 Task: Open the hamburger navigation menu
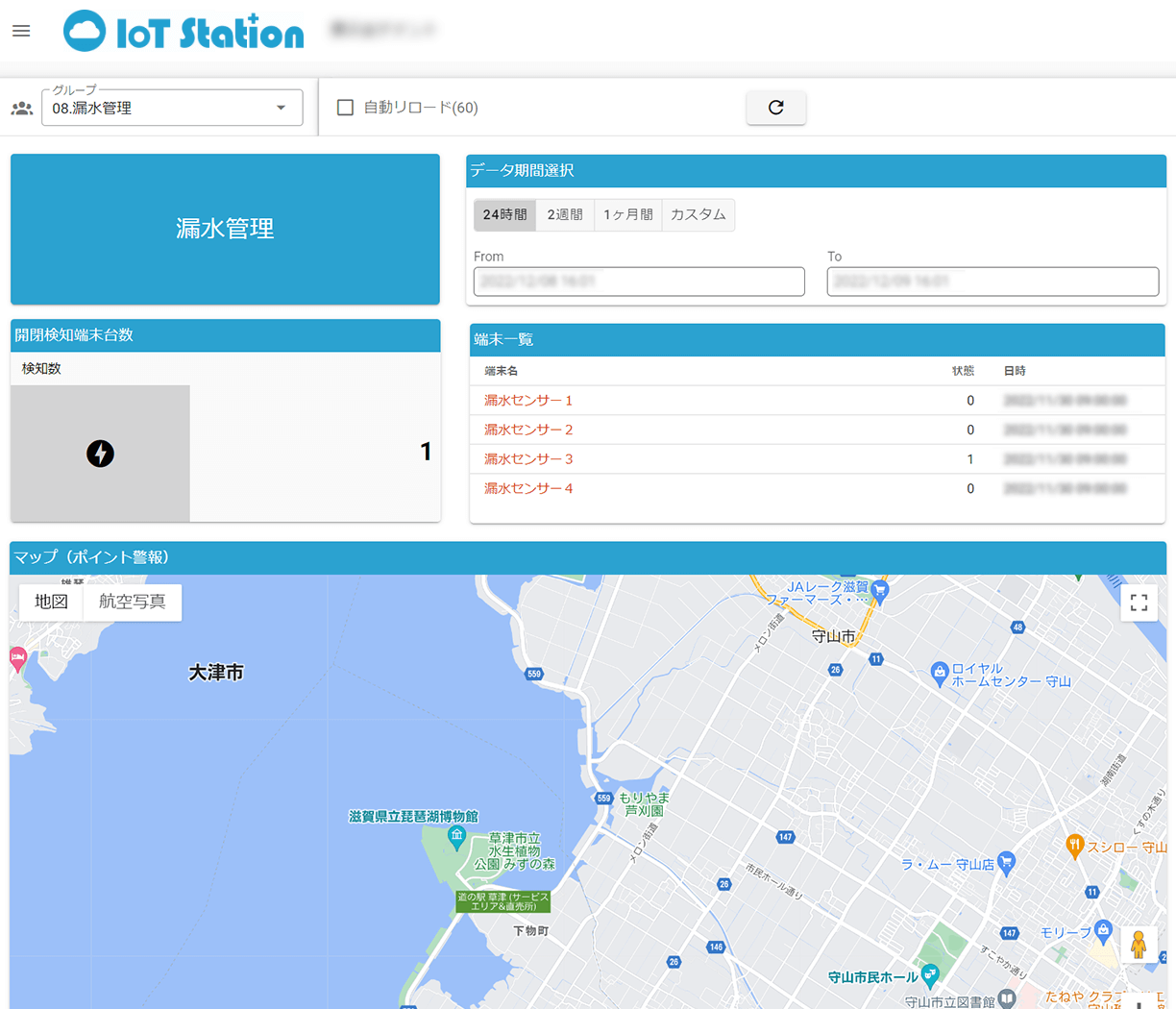coord(21,31)
